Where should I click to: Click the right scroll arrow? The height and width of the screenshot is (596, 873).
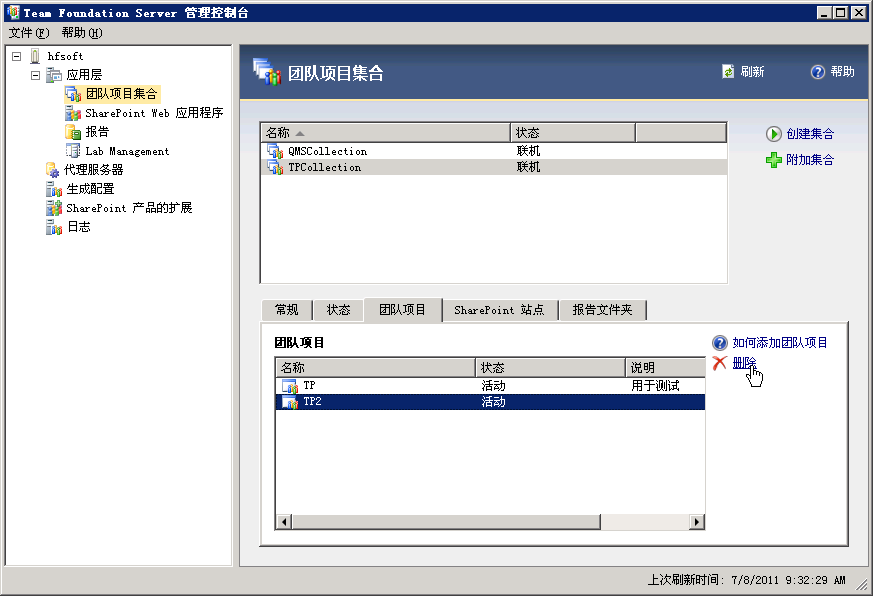697,522
